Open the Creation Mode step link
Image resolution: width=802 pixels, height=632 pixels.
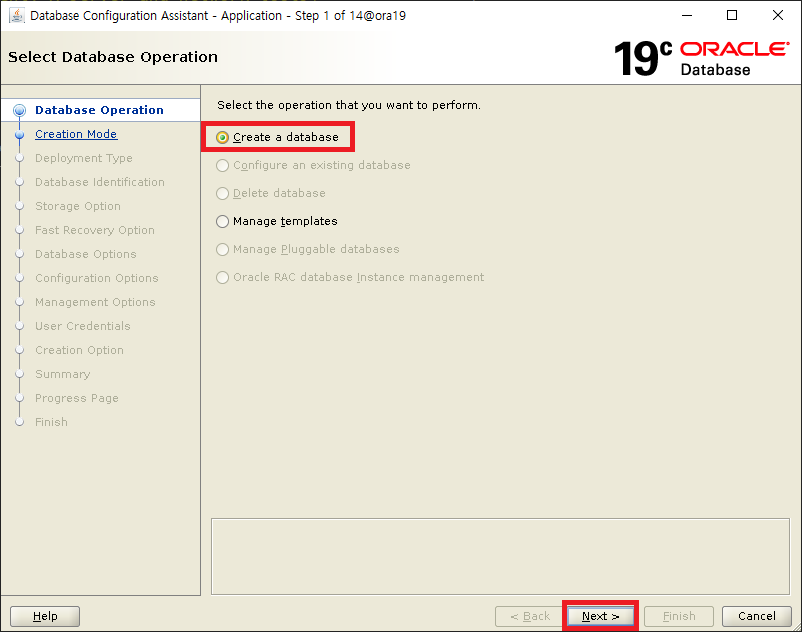(x=76, y=134)
